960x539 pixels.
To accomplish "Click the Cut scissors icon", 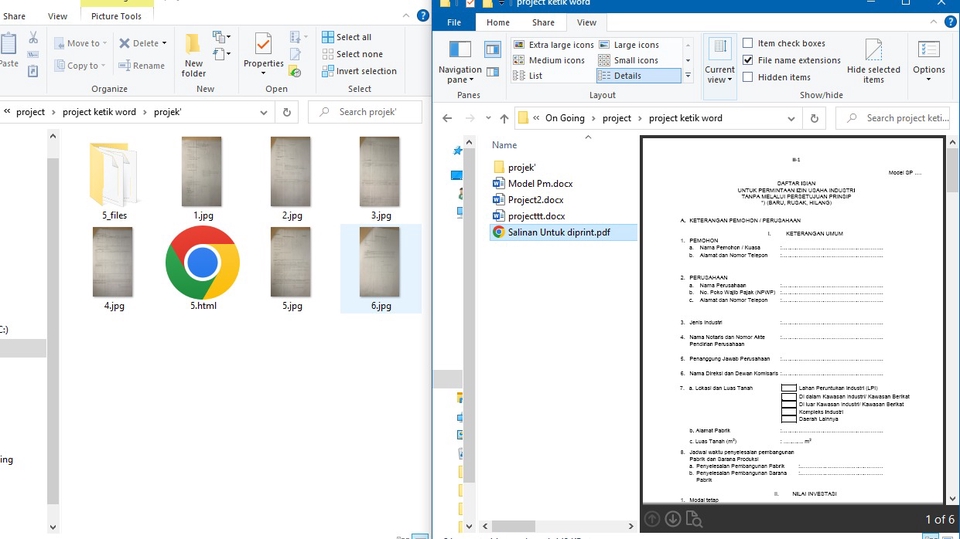I will (x=33, y=38).
